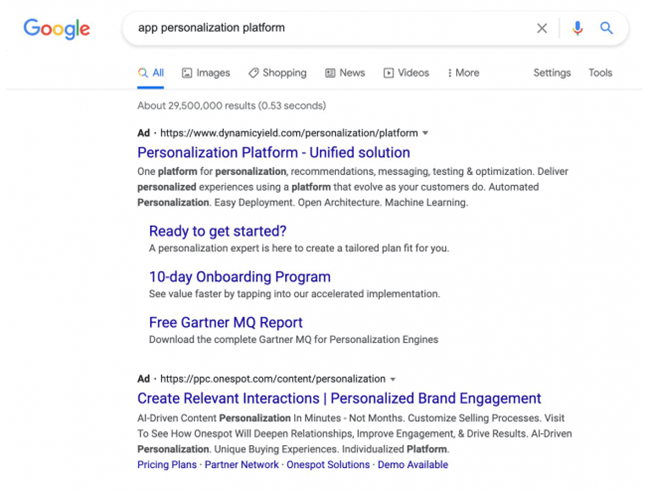Click inside the search query text field

(x=330, y=28)
